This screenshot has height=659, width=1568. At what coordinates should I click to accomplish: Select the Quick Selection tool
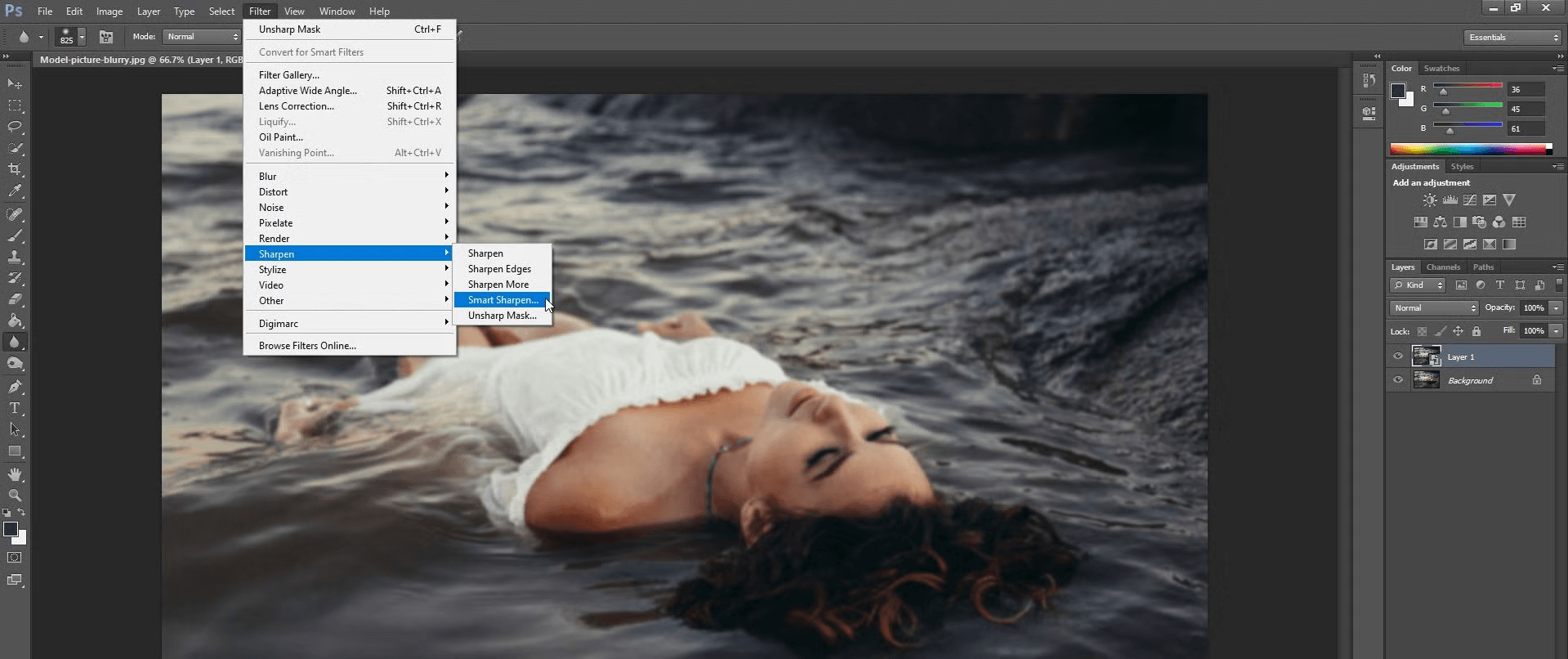click(15, 148)
